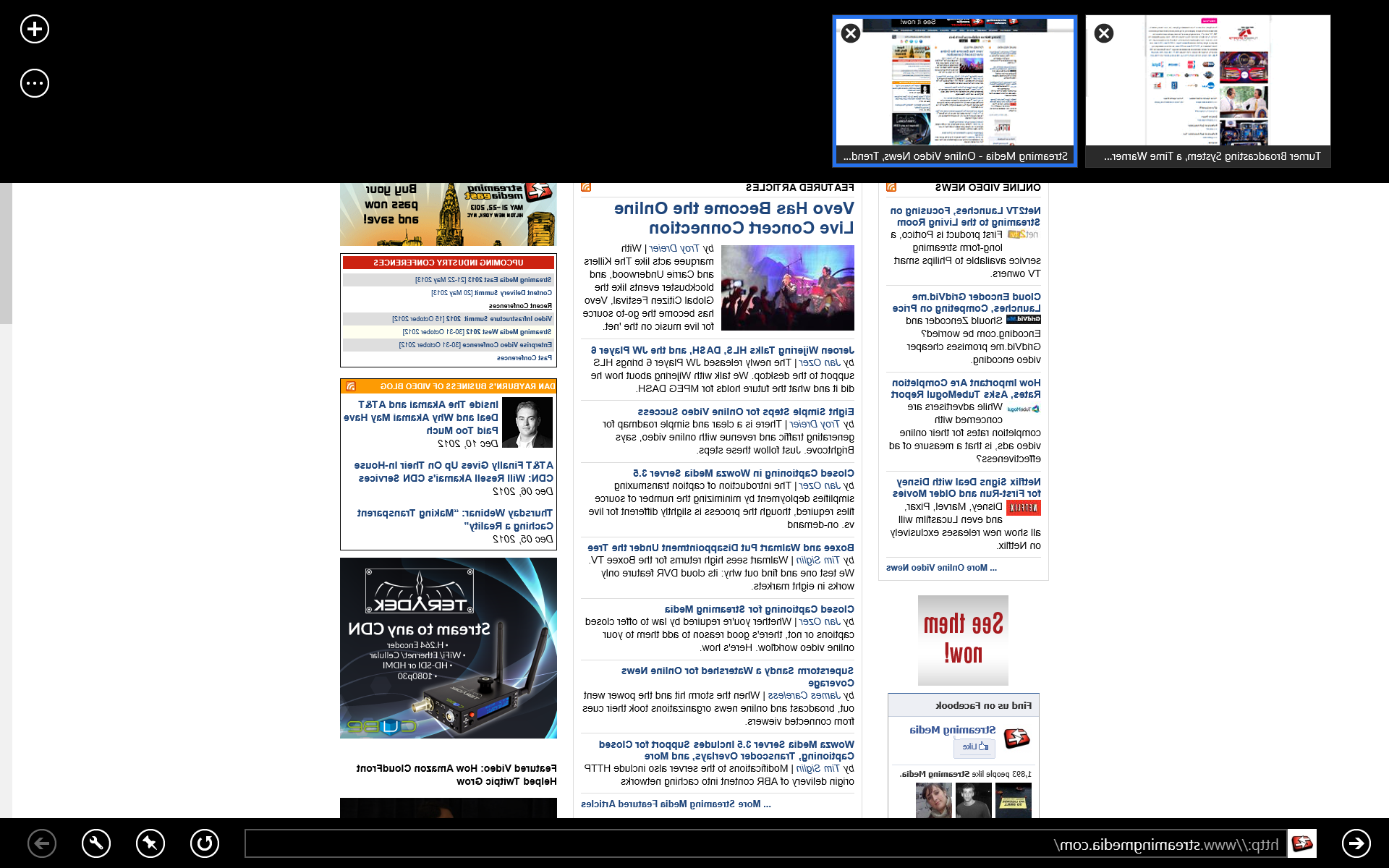This screenshot has width=1389, height=868.
Task: Click Dan Rayburn's portrait photo
Action: tap(527, 422)
